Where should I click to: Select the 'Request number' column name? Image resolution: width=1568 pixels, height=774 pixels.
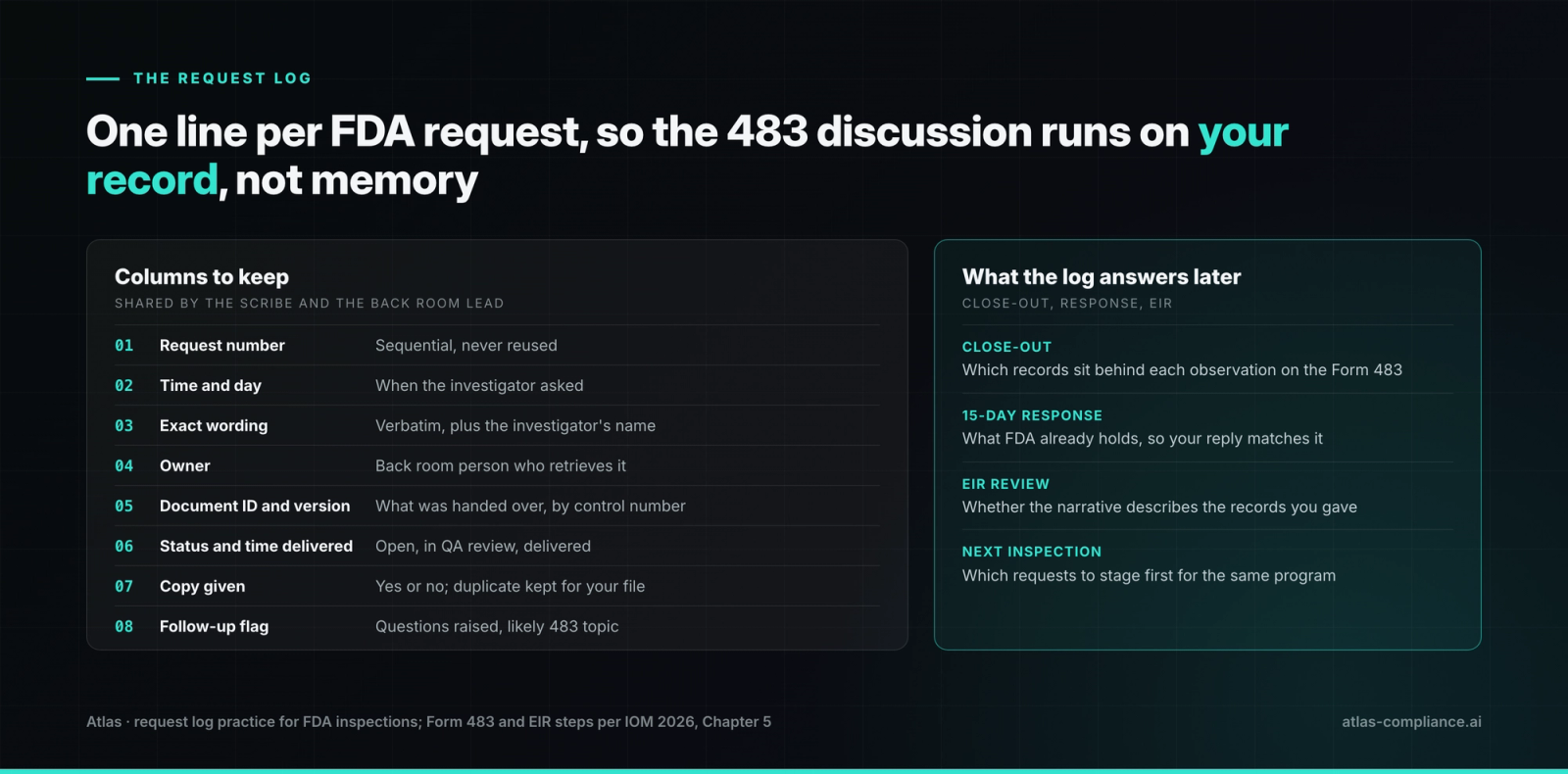(x=222, y=345)
